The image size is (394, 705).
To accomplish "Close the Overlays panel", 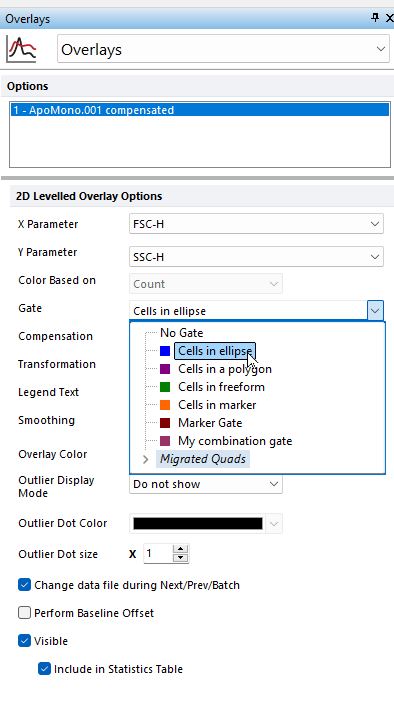I will click(x=389, y=18).
